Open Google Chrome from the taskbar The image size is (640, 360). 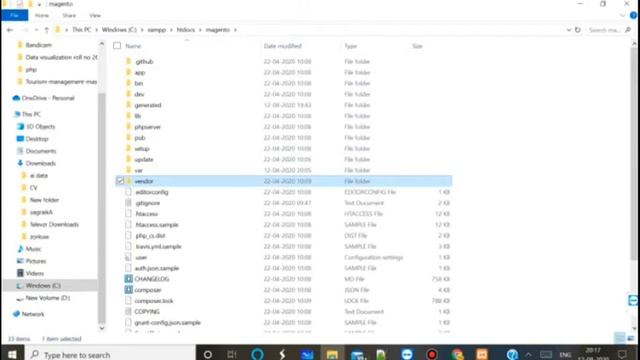[x=457, y=354]
